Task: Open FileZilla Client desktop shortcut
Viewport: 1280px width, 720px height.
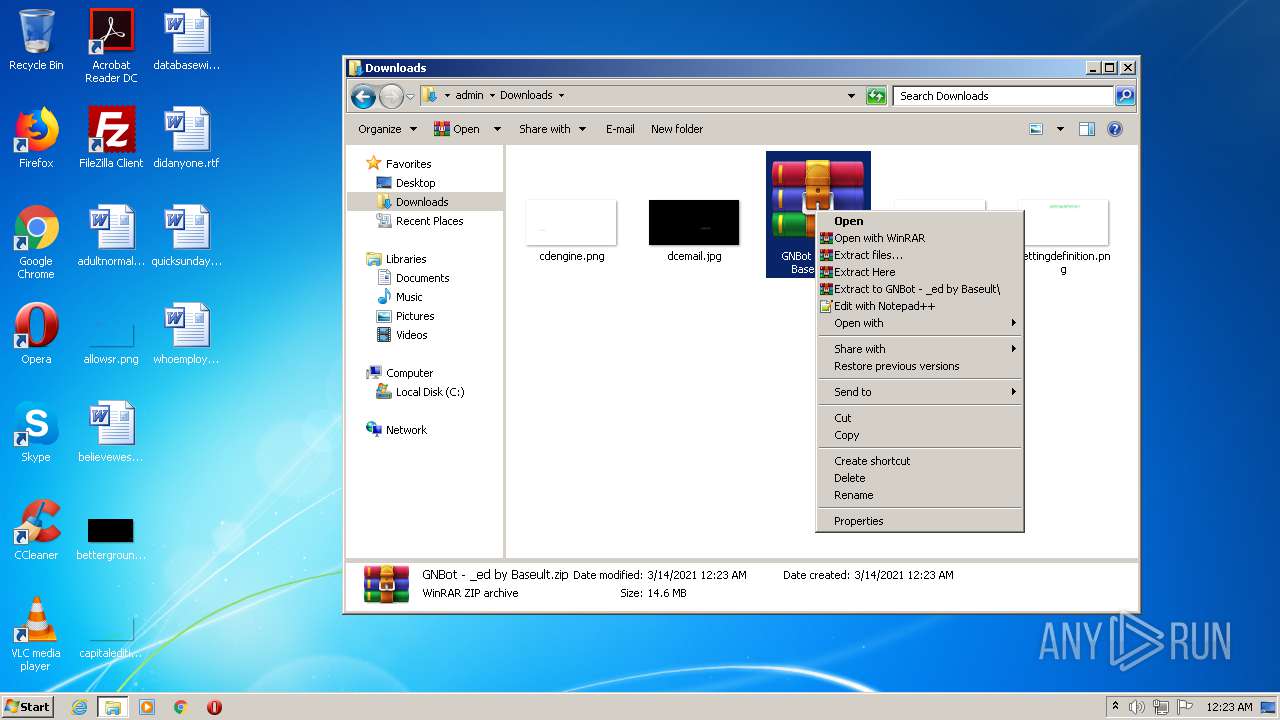Action: [x=111, y=138]
